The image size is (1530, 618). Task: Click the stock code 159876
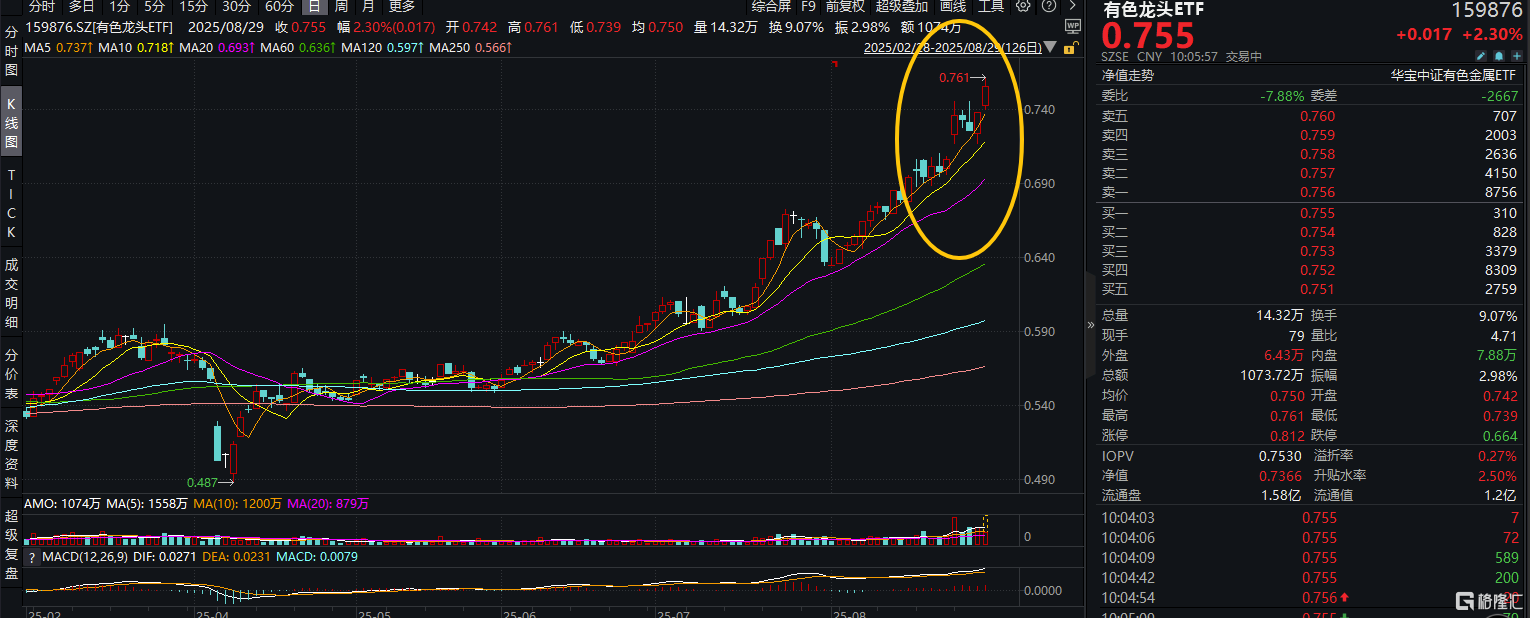click(1488, 11)
